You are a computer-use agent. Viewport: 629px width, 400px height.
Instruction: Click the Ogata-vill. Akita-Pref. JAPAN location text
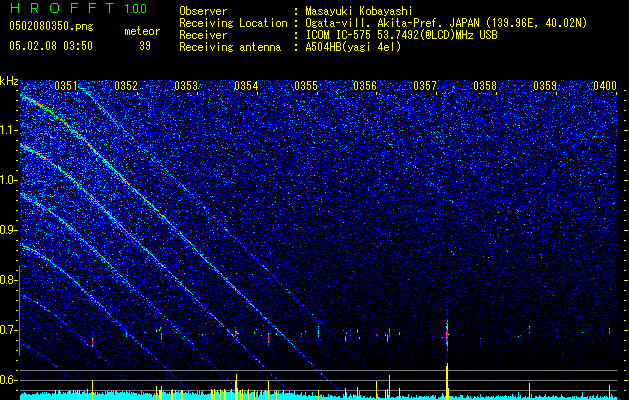click(x=446, y=23)
